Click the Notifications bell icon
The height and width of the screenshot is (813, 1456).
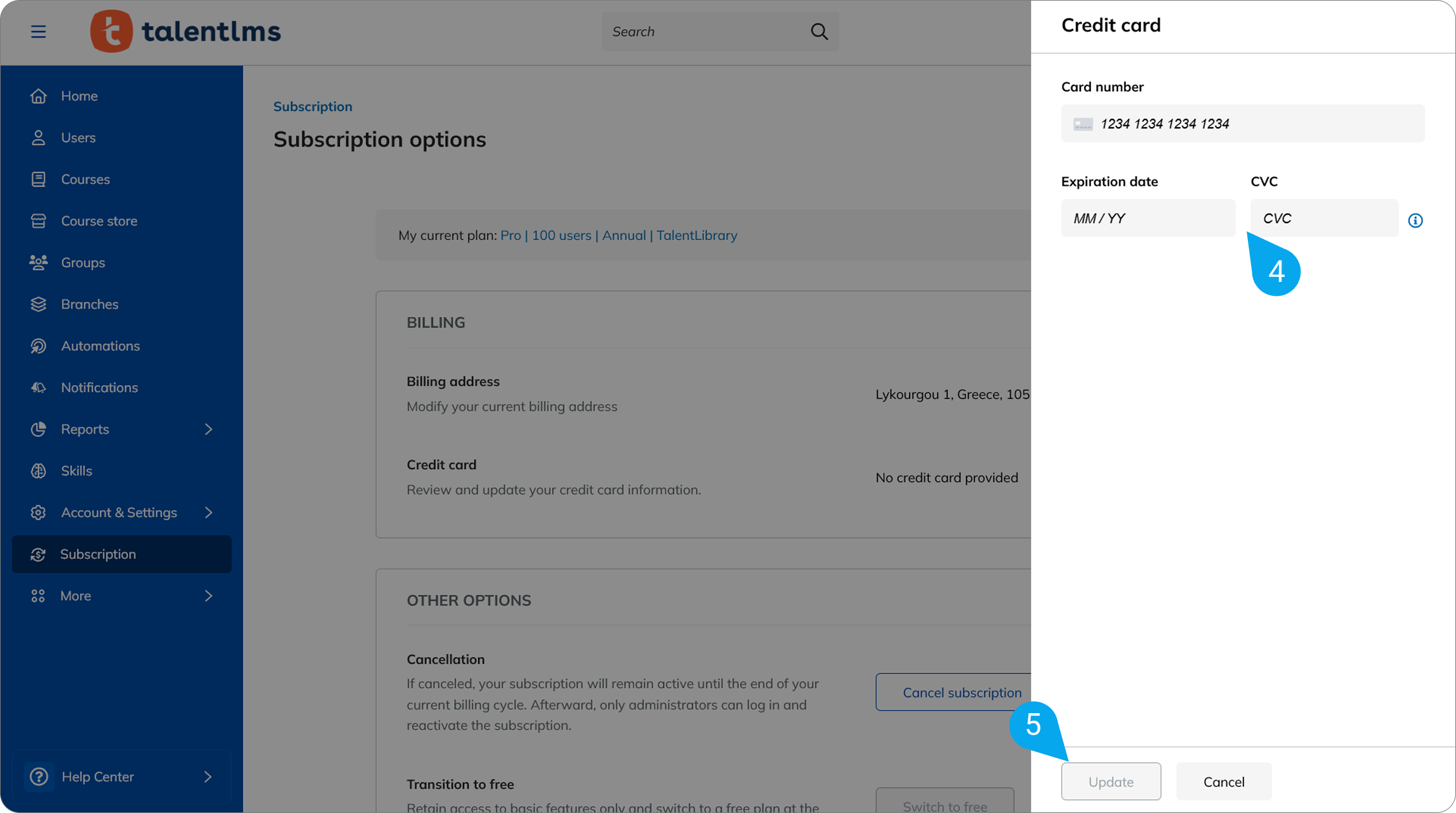[39, 388]
